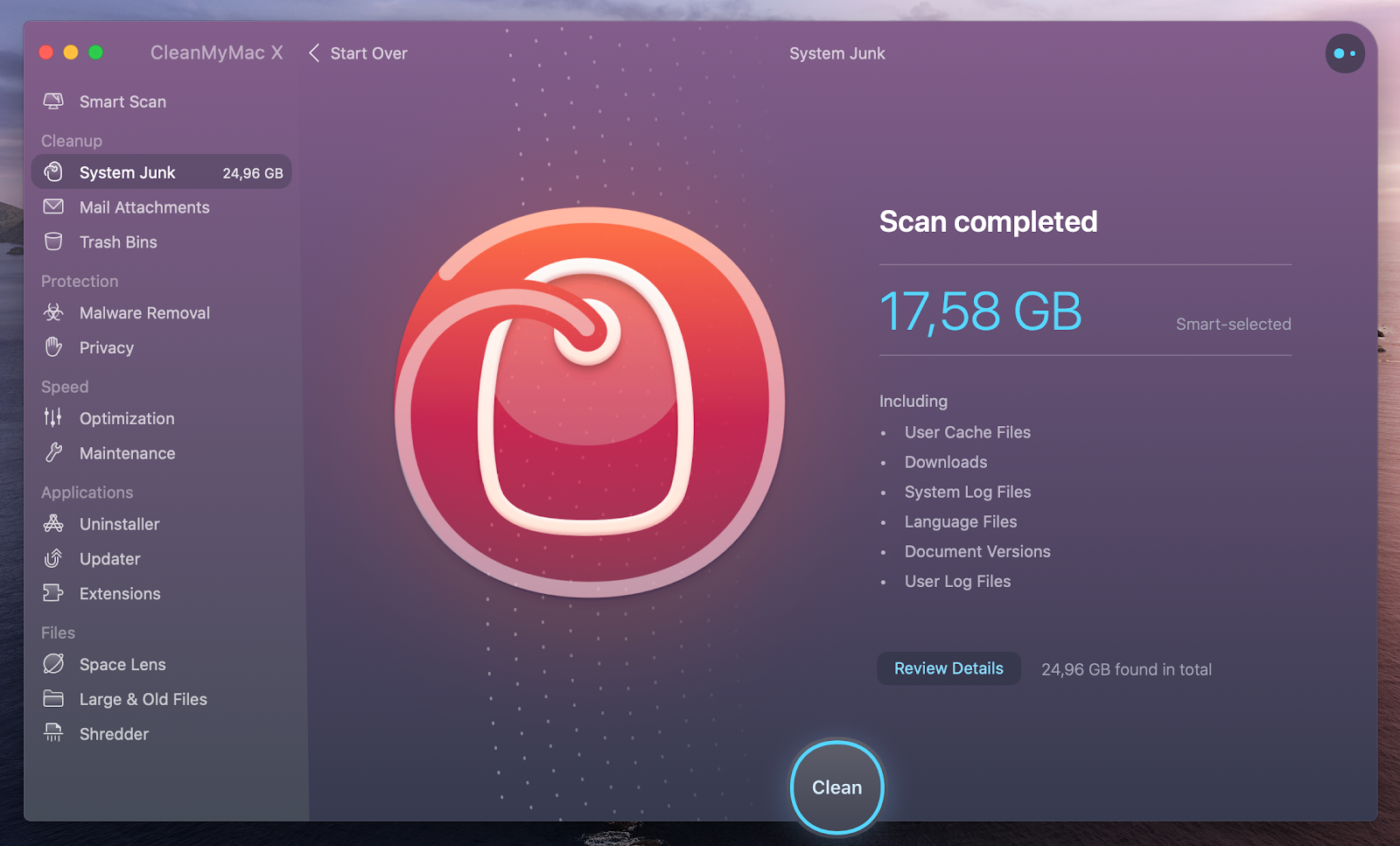Open Trash Bins module
The image size is (1400, 846).
118,242
